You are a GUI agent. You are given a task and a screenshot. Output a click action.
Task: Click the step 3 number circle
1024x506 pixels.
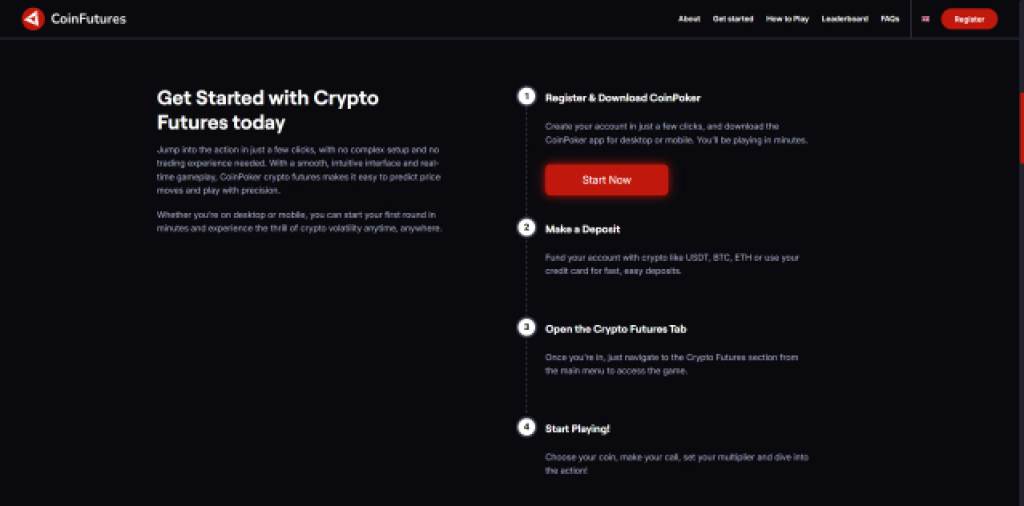tap(526, 328)
